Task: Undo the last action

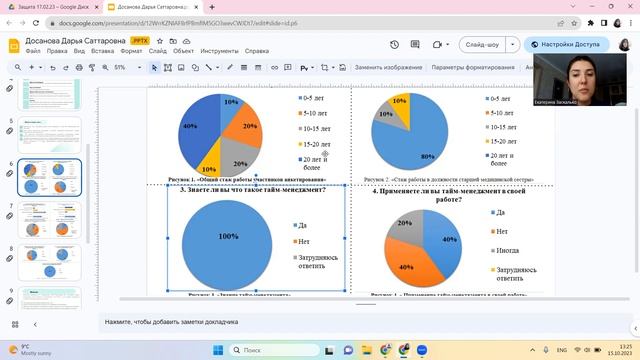Action: pos(53,68)
